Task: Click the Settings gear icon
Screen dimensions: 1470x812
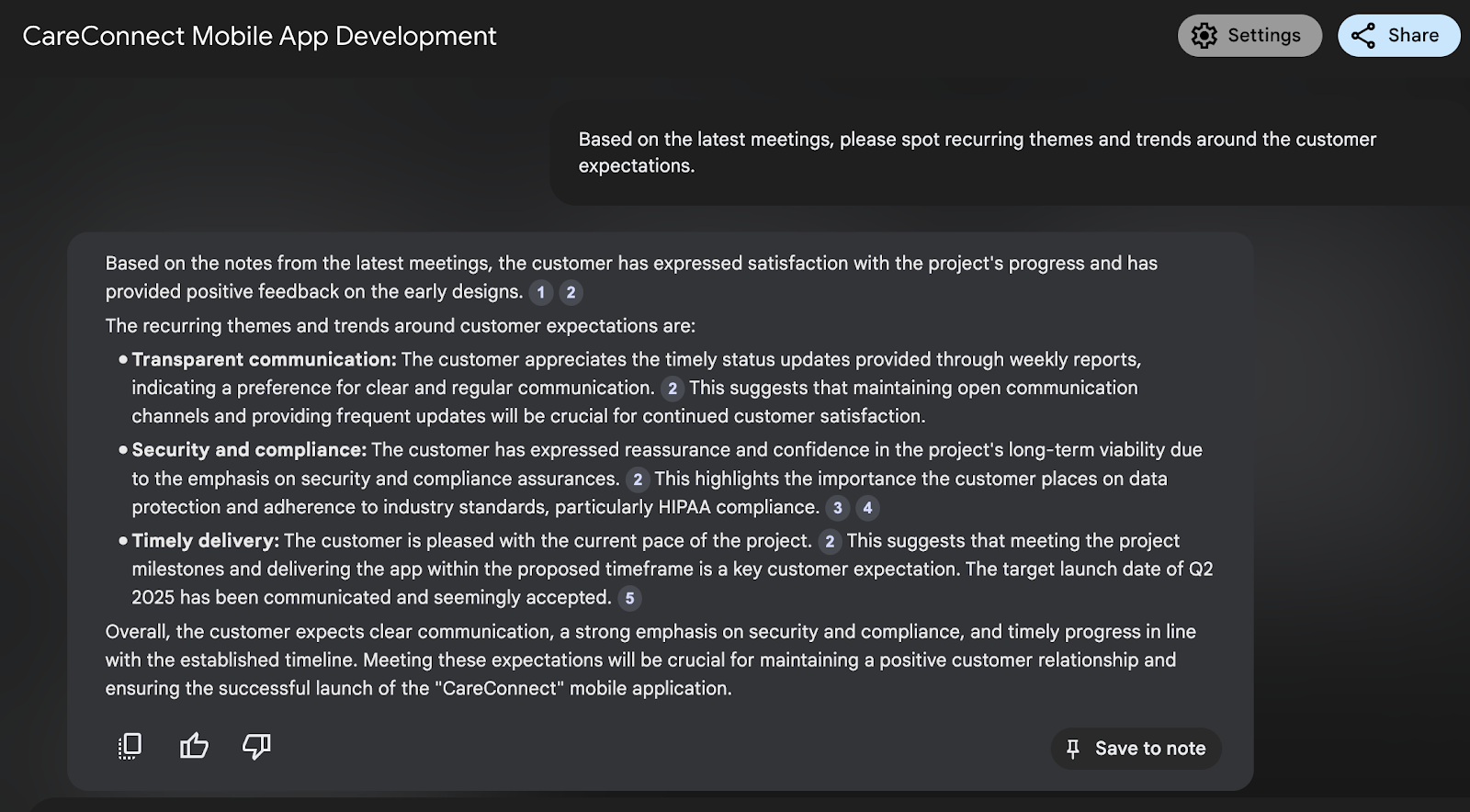Action: (1204, 36)
